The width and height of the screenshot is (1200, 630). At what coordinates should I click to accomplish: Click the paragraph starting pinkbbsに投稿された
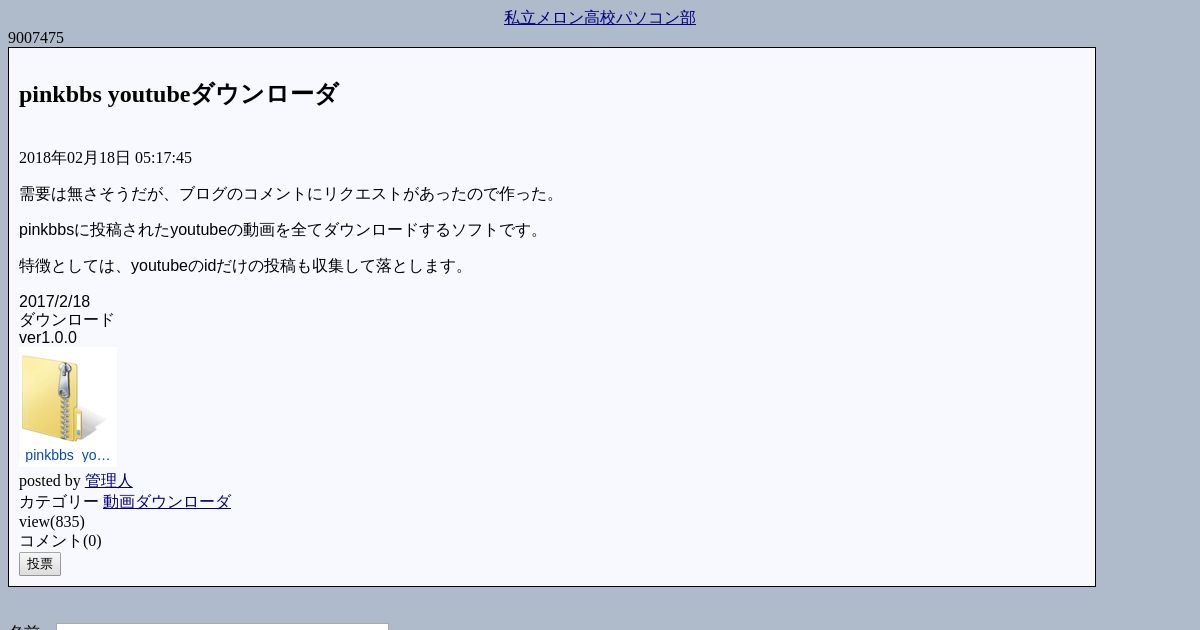(x=282, y=230)
